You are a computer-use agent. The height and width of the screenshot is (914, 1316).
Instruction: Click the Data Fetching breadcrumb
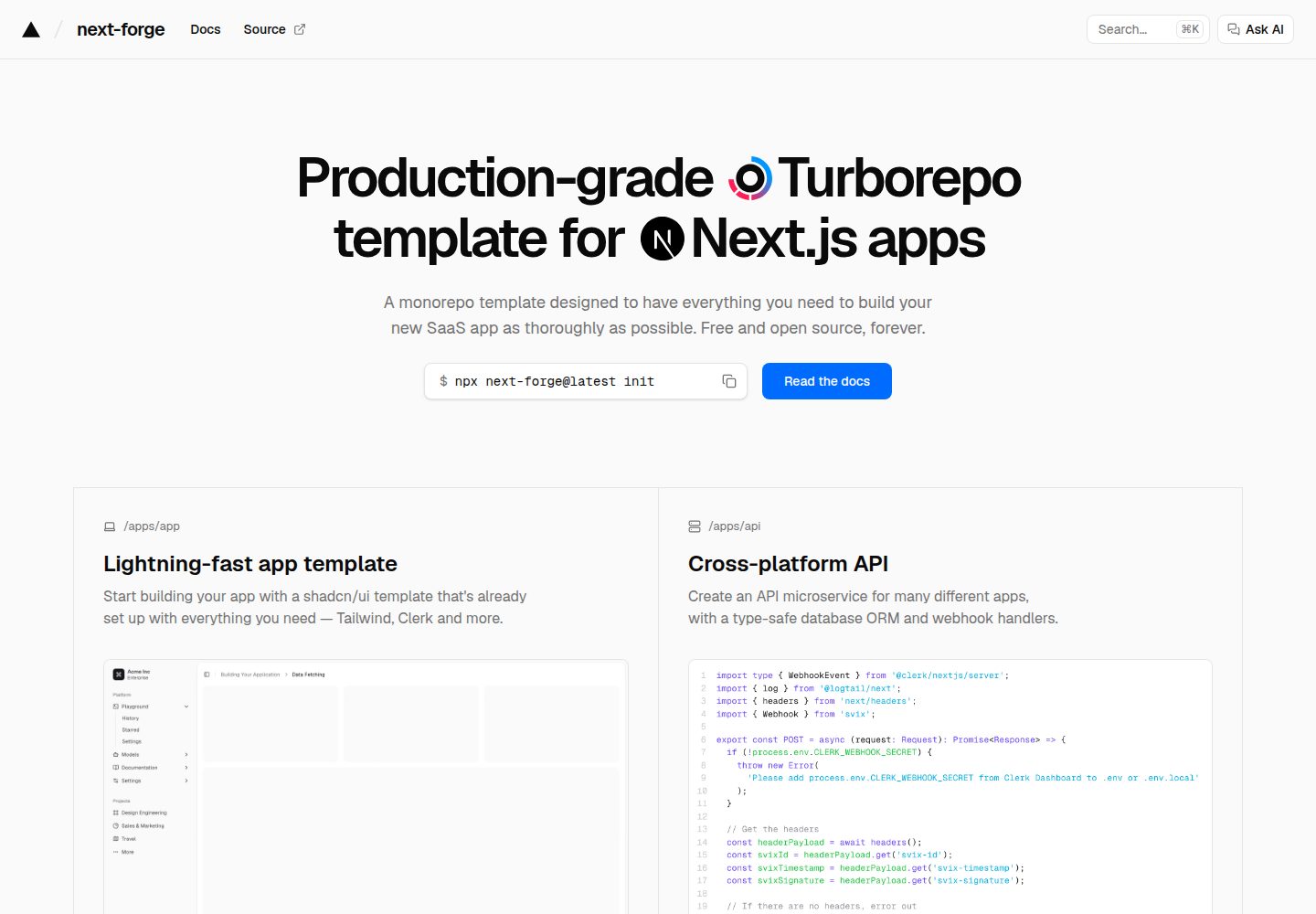click(309, 675)
